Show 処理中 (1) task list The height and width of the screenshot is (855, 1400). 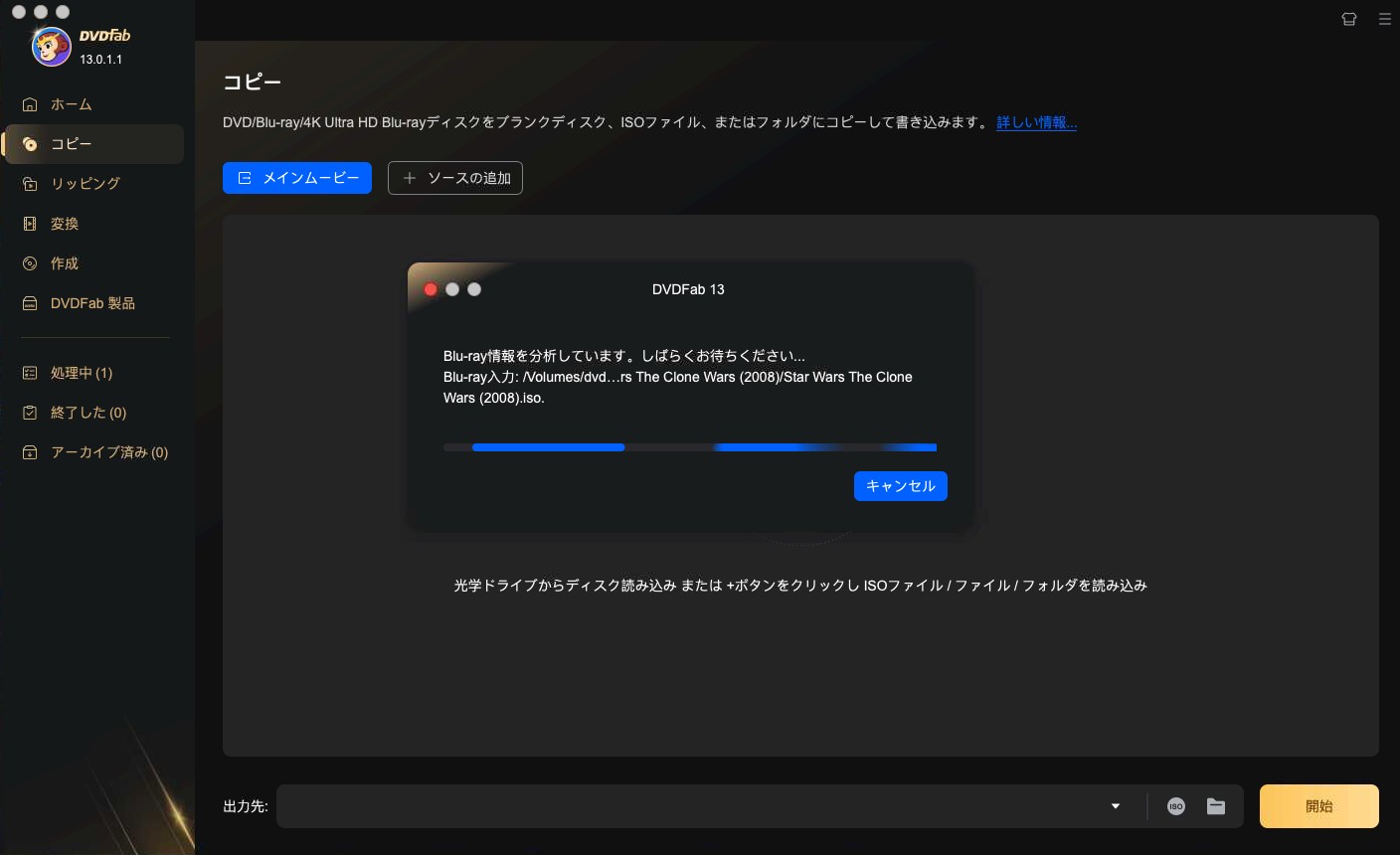pyautogui.click(x=94, y=373)
